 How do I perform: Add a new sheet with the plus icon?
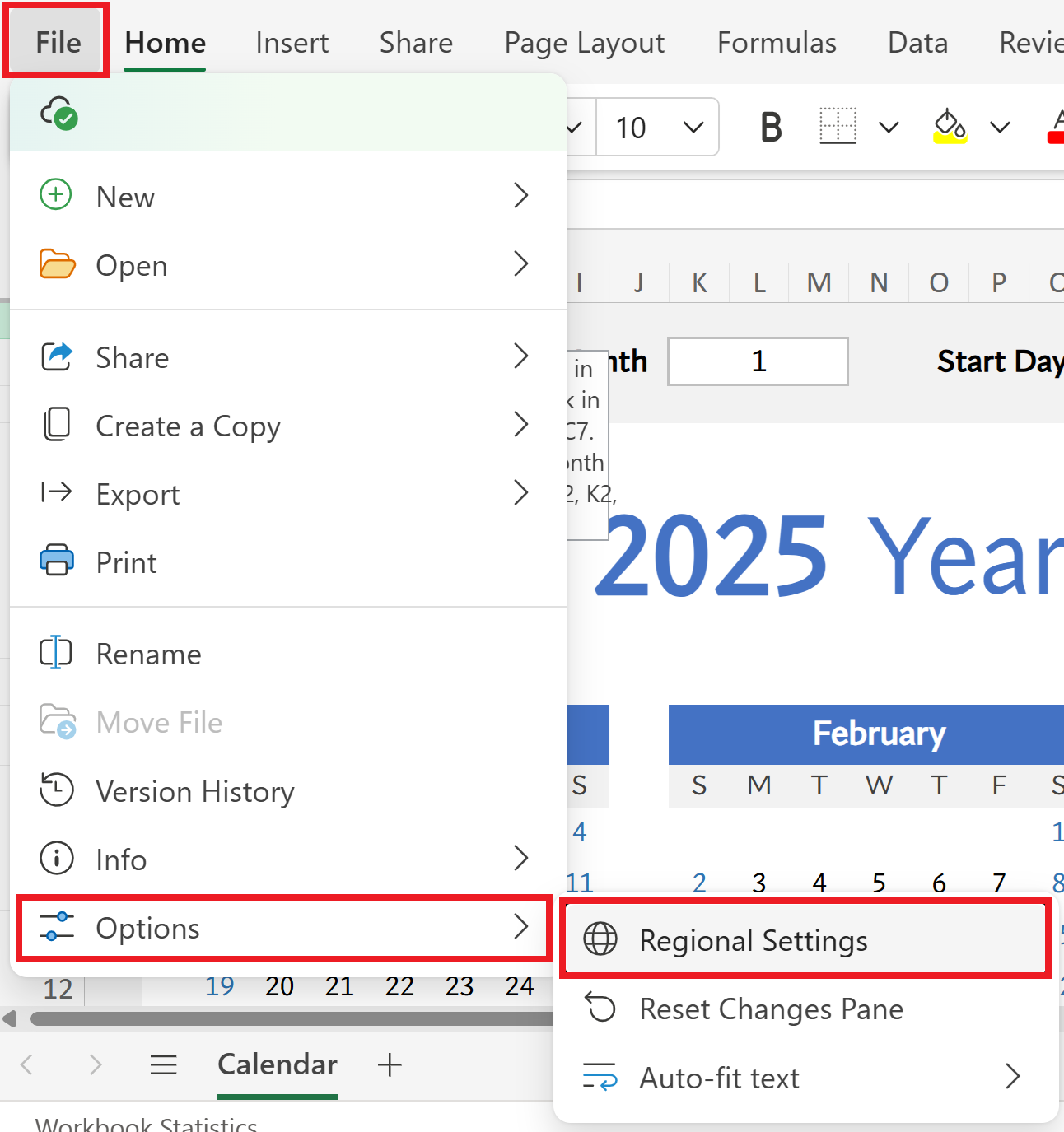coord(390,1064)
